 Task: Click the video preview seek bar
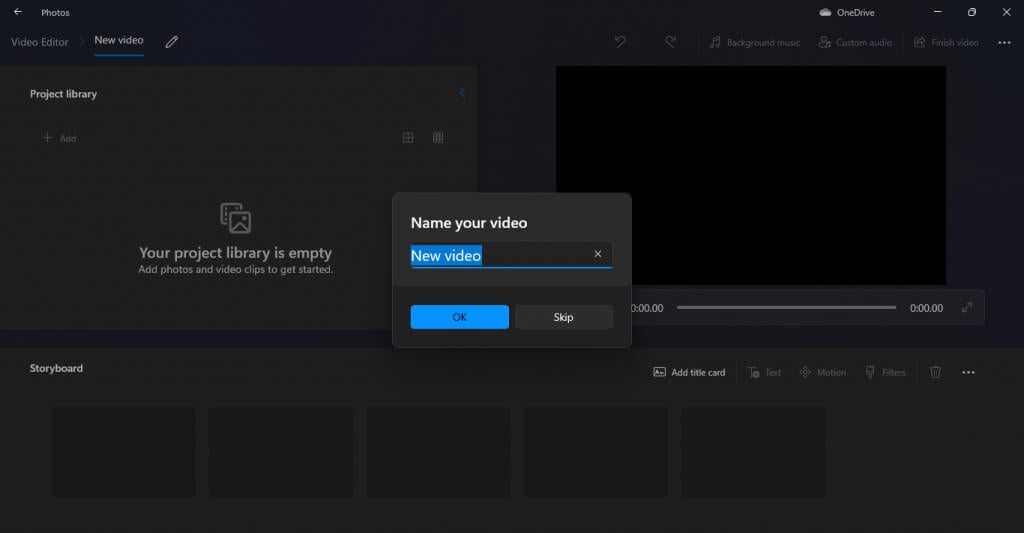pos(786,308)
